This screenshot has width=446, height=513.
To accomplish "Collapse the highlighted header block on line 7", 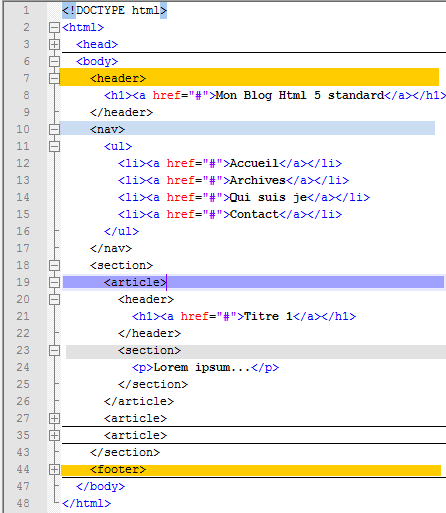I will point(54,78).
